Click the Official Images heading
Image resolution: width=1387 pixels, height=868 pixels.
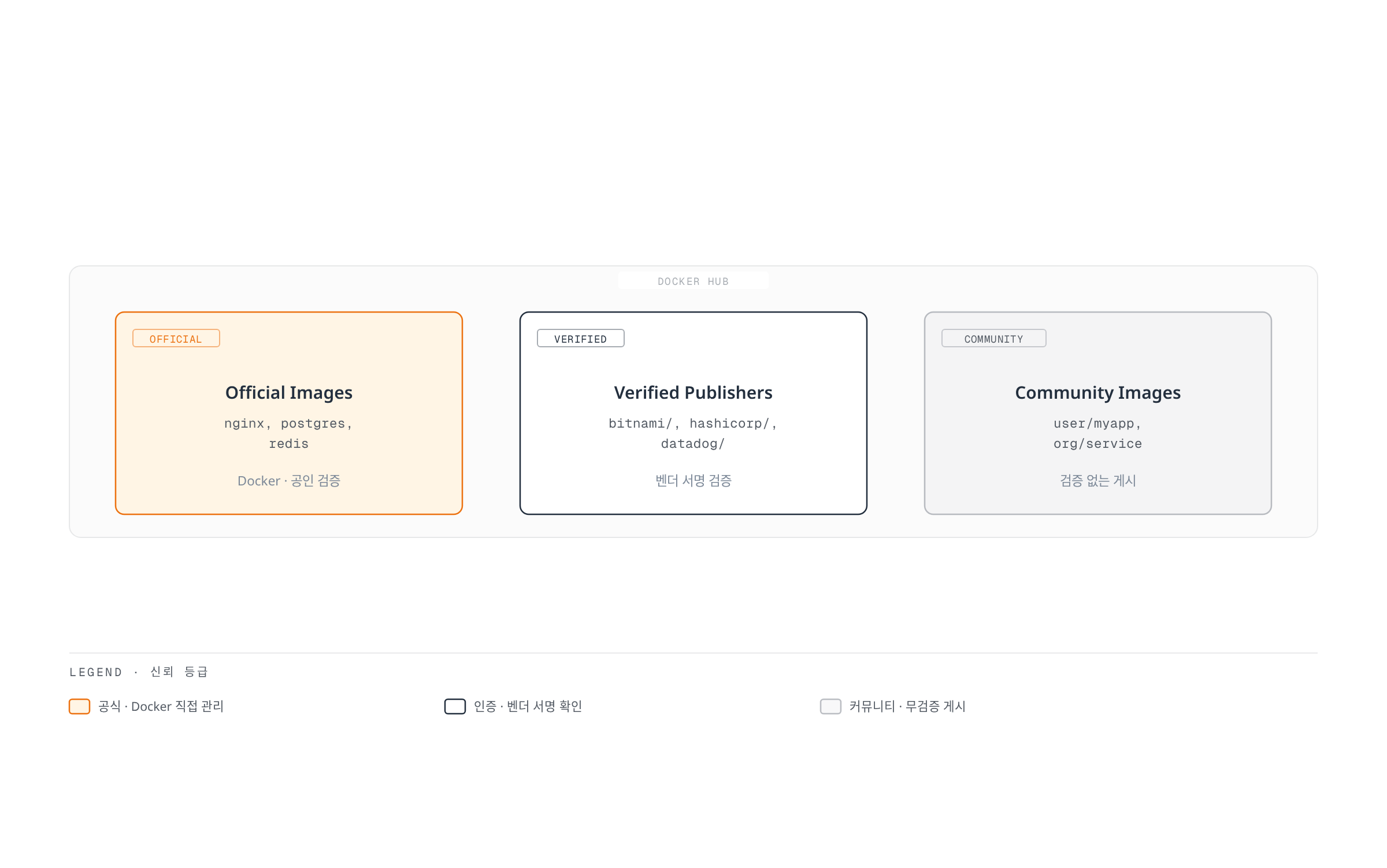[x=289, y=393]
